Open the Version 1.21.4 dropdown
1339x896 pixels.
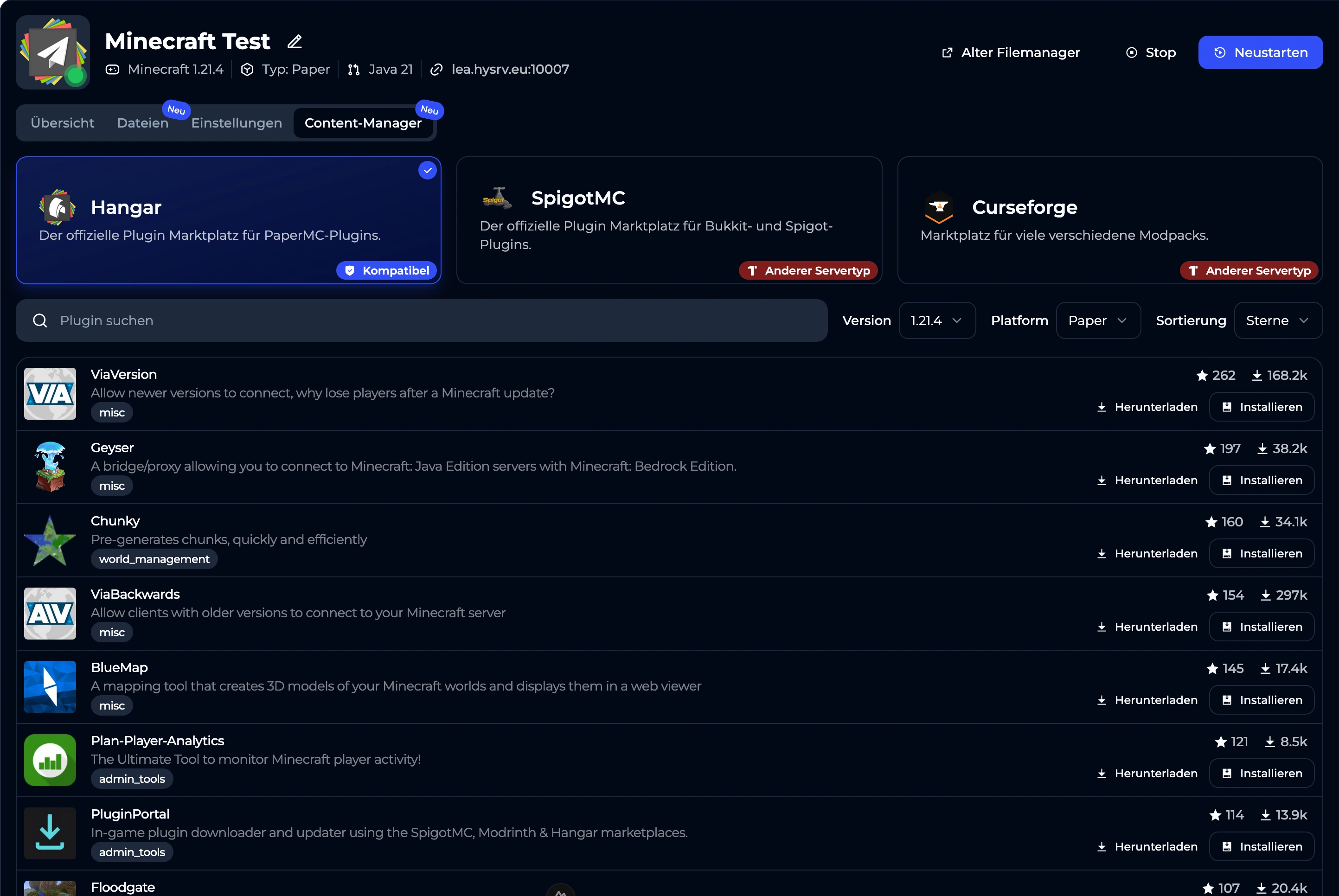pos(937,320)
